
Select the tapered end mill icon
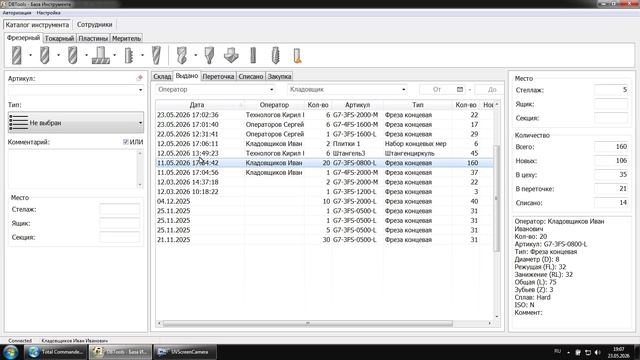click(x=156, y=55)
